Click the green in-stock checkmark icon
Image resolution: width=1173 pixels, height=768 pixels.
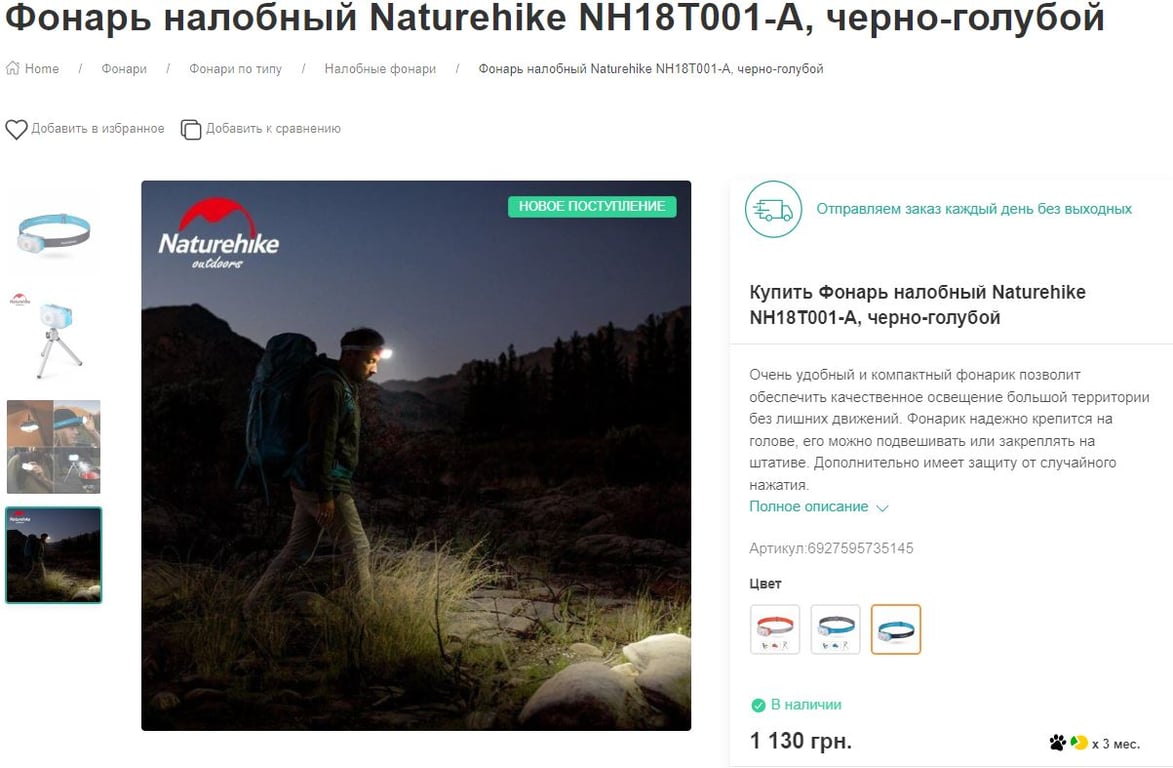tap(758, 705)
